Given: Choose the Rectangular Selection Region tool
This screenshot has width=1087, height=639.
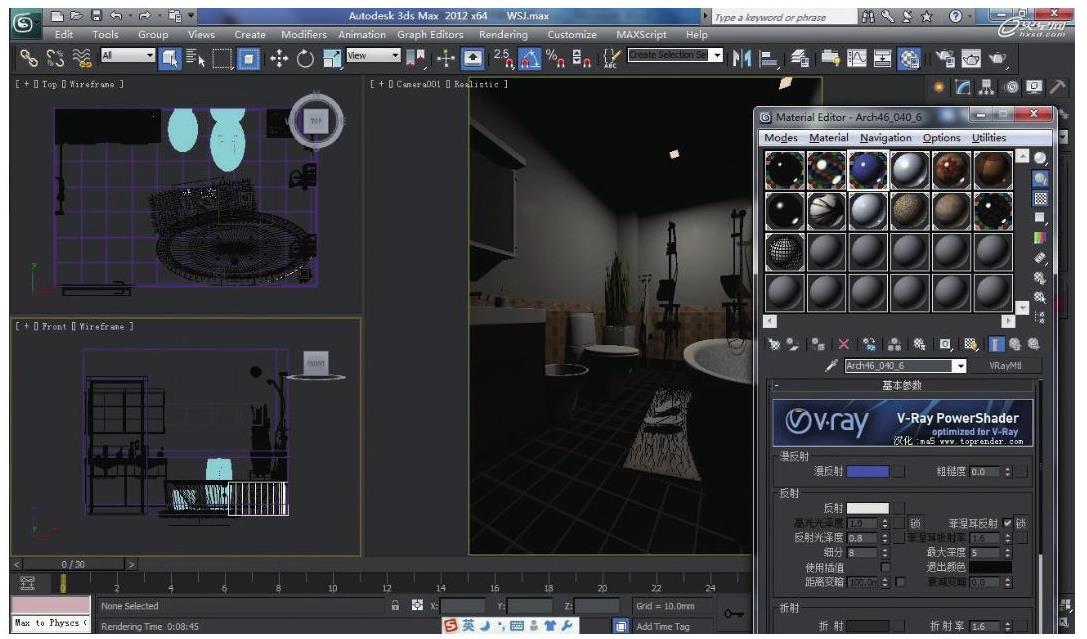Looking at the screenshot, I should pos(222,59).
